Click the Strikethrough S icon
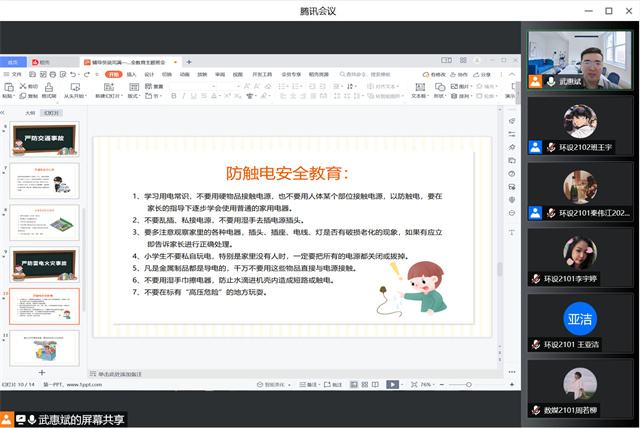The image size is (640, 428). pos(204,96)
